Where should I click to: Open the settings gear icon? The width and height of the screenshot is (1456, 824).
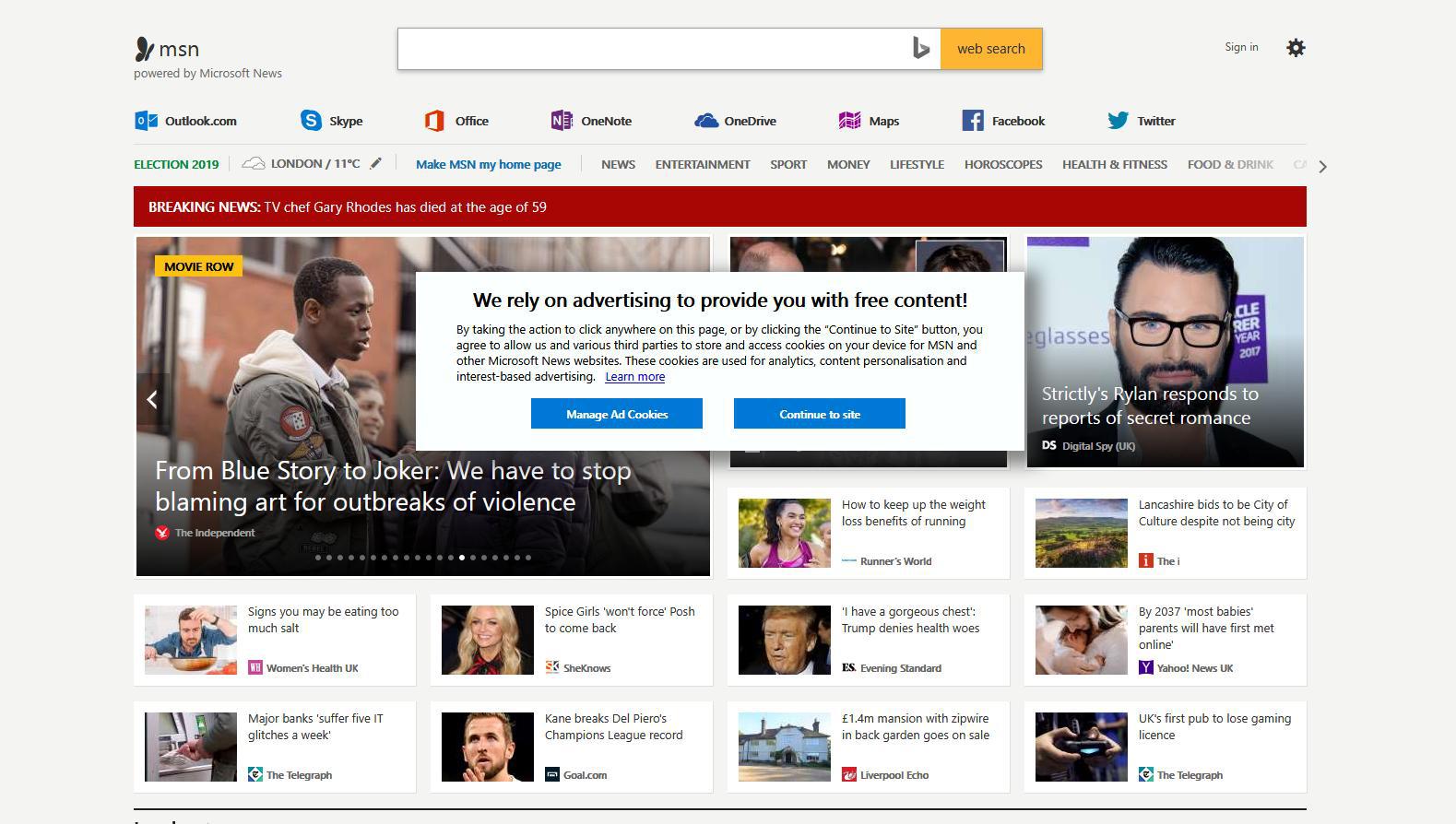pyautogui.click(x=1296, y=48)
